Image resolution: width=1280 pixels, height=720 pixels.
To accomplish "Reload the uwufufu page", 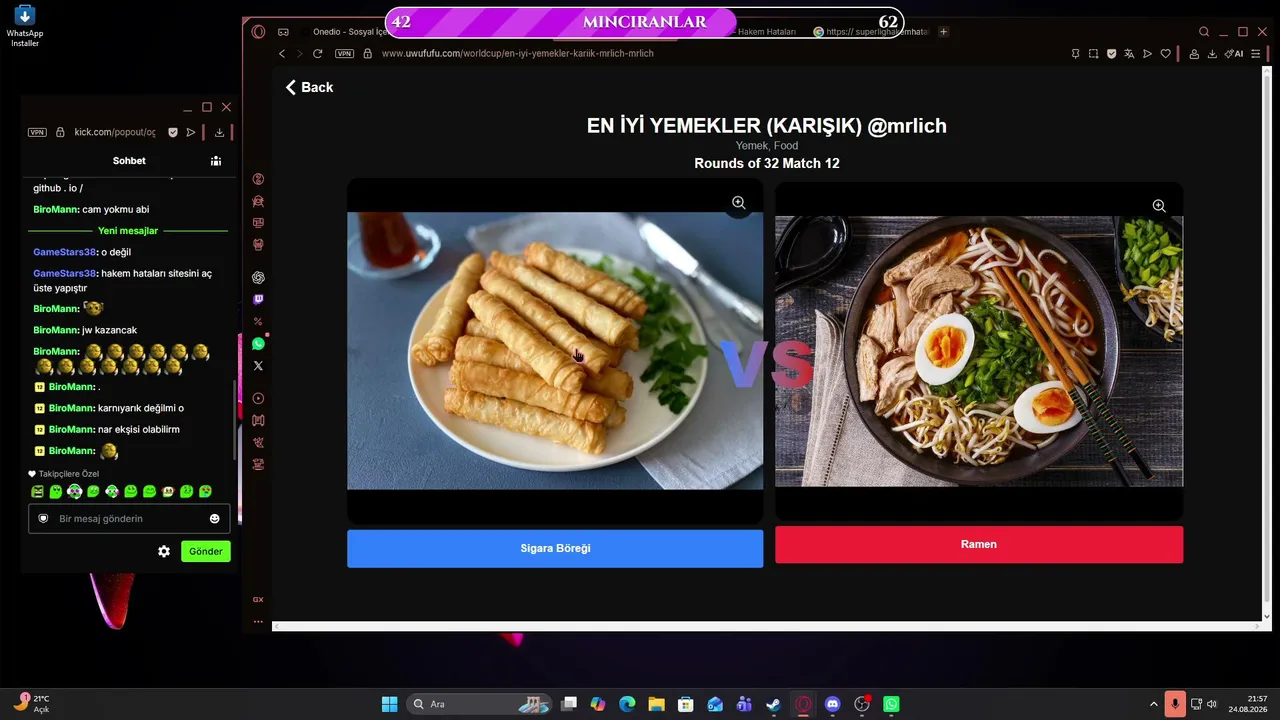I will coord(318,54).
